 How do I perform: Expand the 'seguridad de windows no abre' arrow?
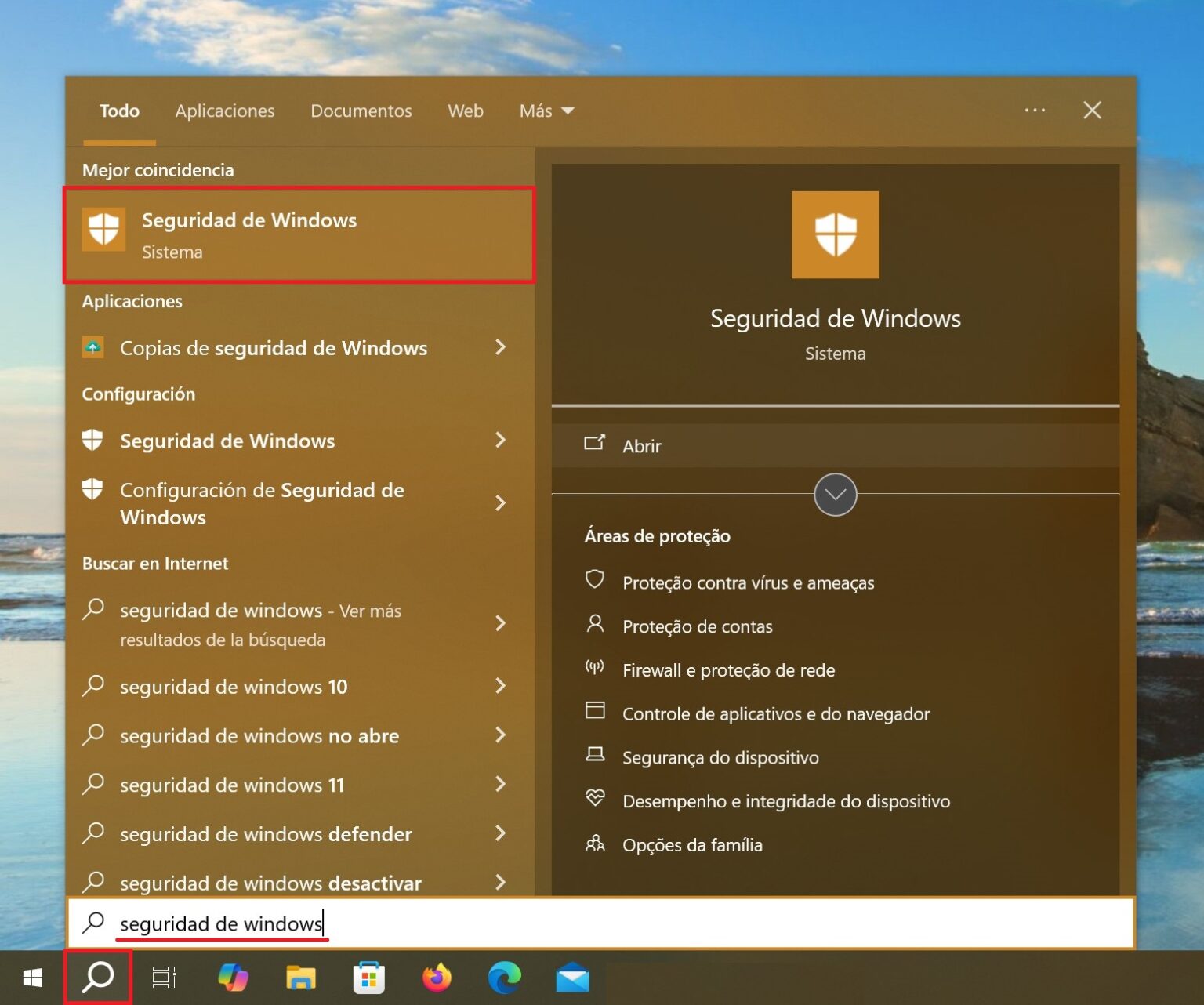(x=500, y=735)
